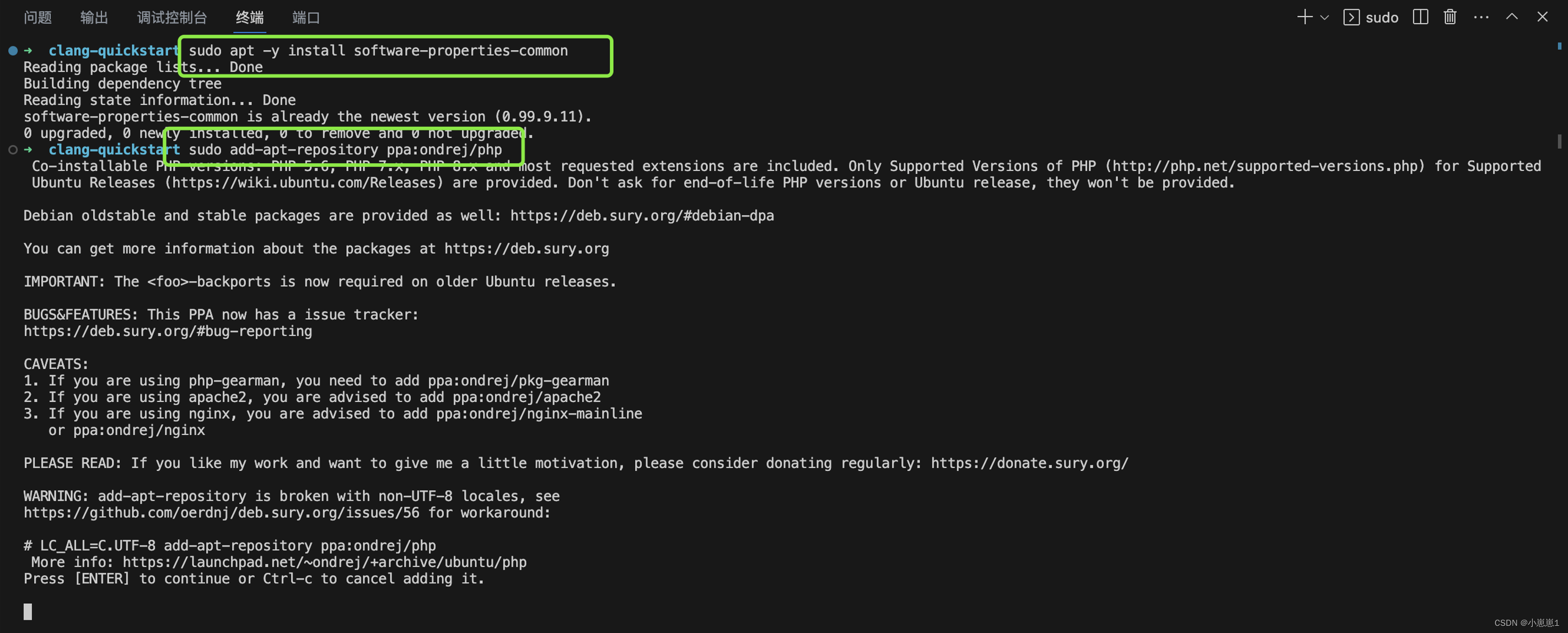Click the terminal shell icon beside sudo
The height and width of the screenshot is (633, 1568).
click(x=1351, y=17)
